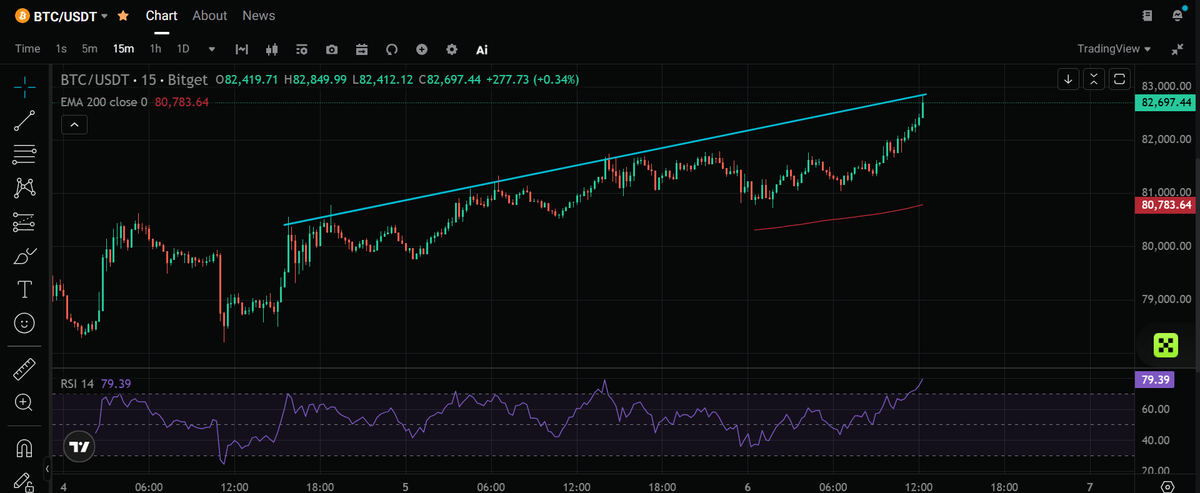
Task: Select the blue trendline on chart
Action: tap(606, 159)
